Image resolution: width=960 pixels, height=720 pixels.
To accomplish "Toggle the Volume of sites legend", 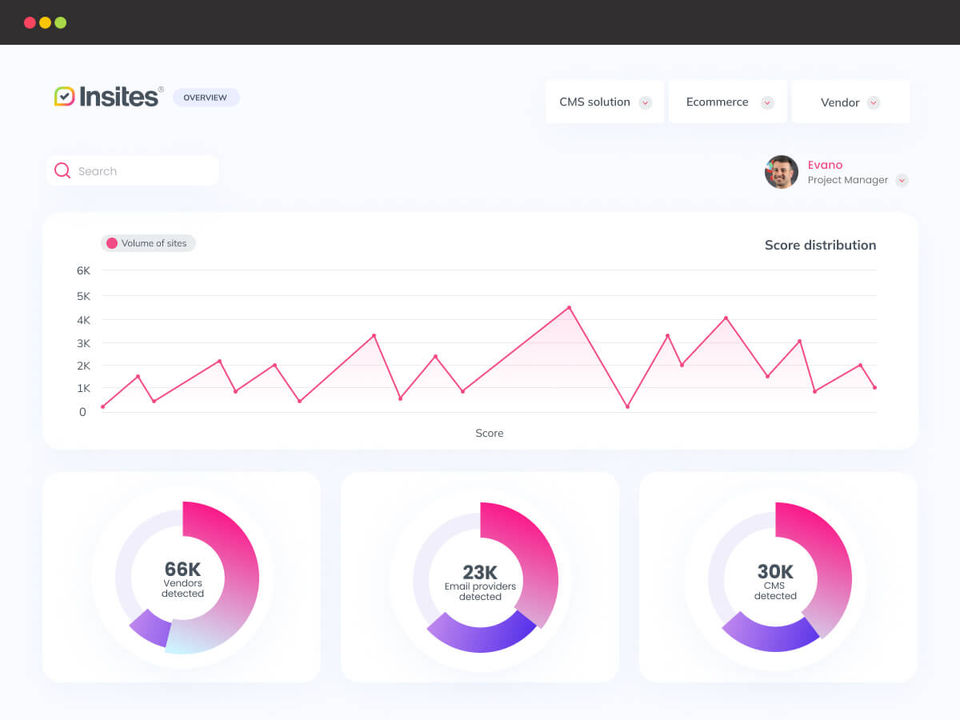I will click(148, 243).
